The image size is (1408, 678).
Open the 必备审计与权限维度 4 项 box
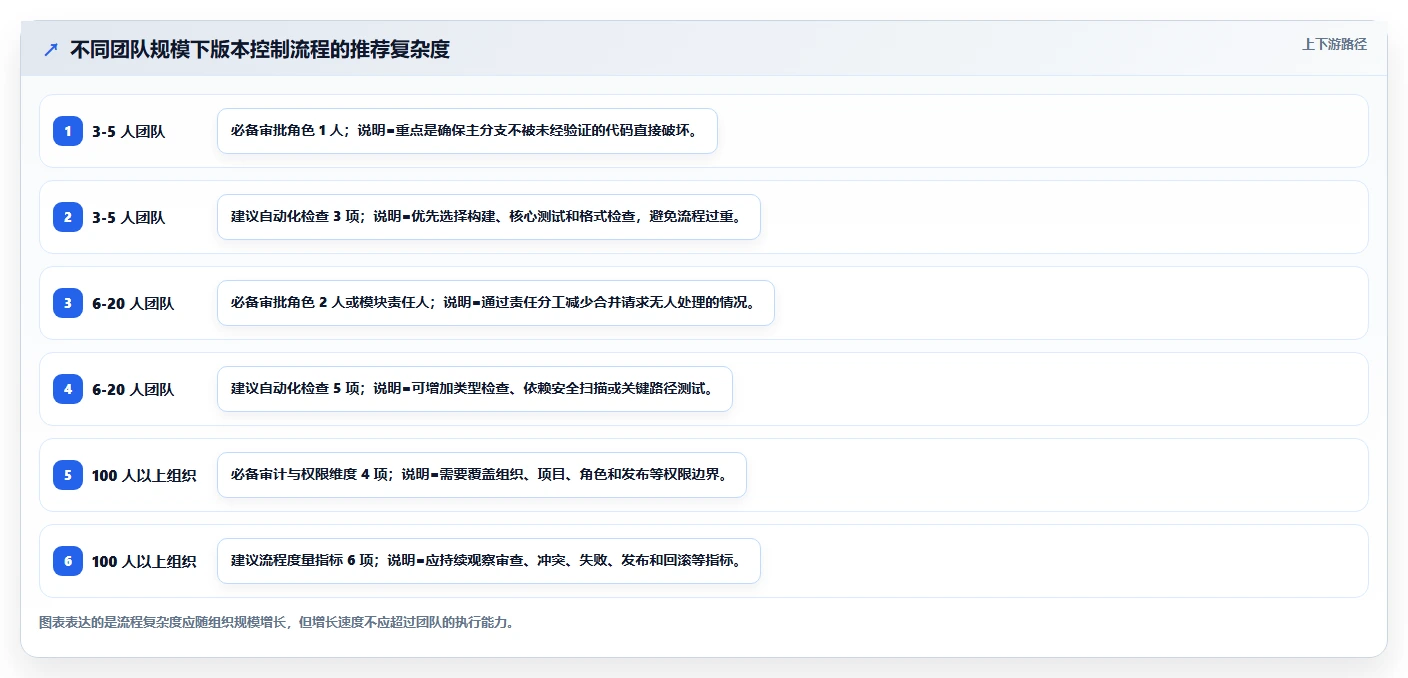click(x=482, y=475)
